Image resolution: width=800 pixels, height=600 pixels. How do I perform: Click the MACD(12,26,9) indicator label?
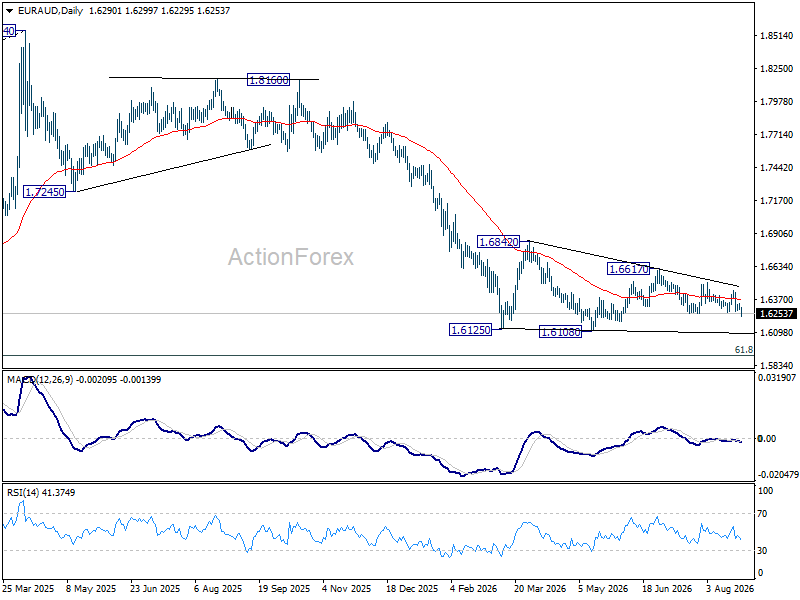40,380
